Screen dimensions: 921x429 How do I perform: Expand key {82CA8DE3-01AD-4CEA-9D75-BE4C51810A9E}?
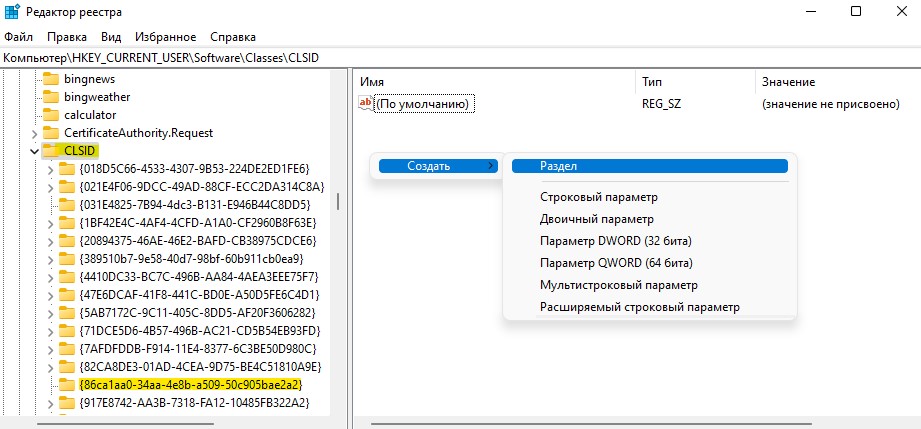(x=50, y=367)
